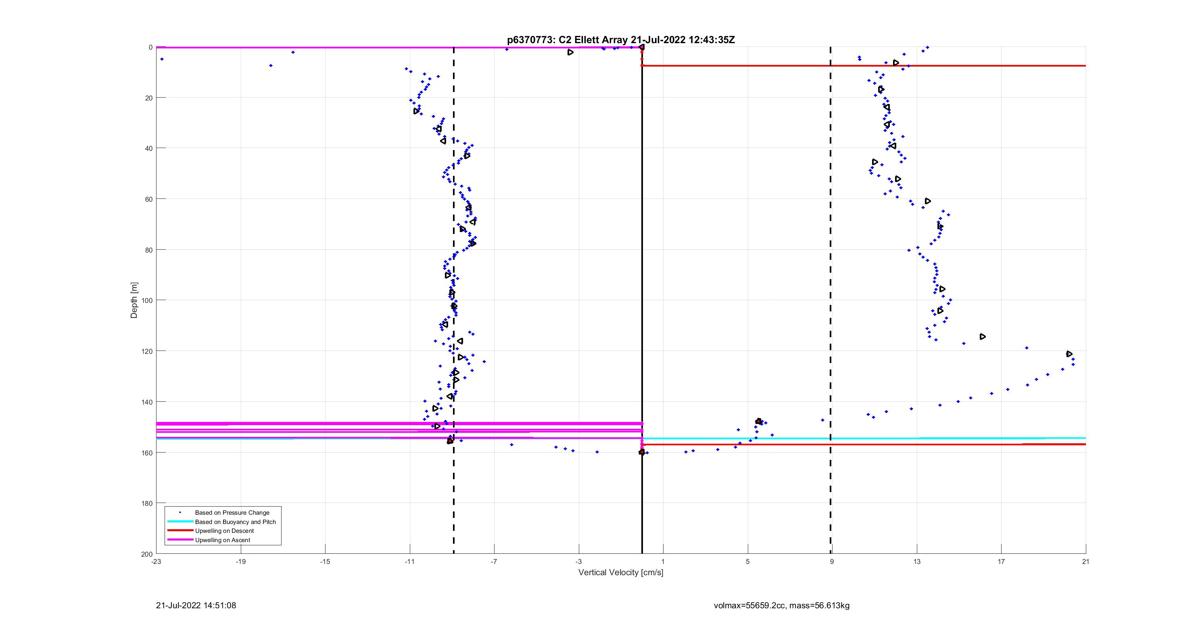Screen dimensions: 1200x622
Task: Click x-axis tick label '13'
Action: click(916, 562)
